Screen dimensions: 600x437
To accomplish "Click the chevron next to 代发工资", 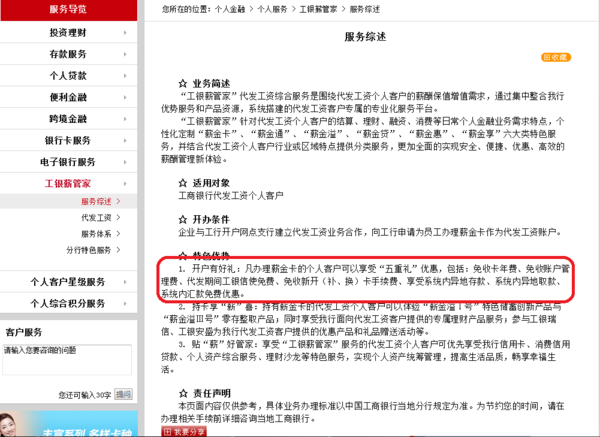I will coord(118,217).
